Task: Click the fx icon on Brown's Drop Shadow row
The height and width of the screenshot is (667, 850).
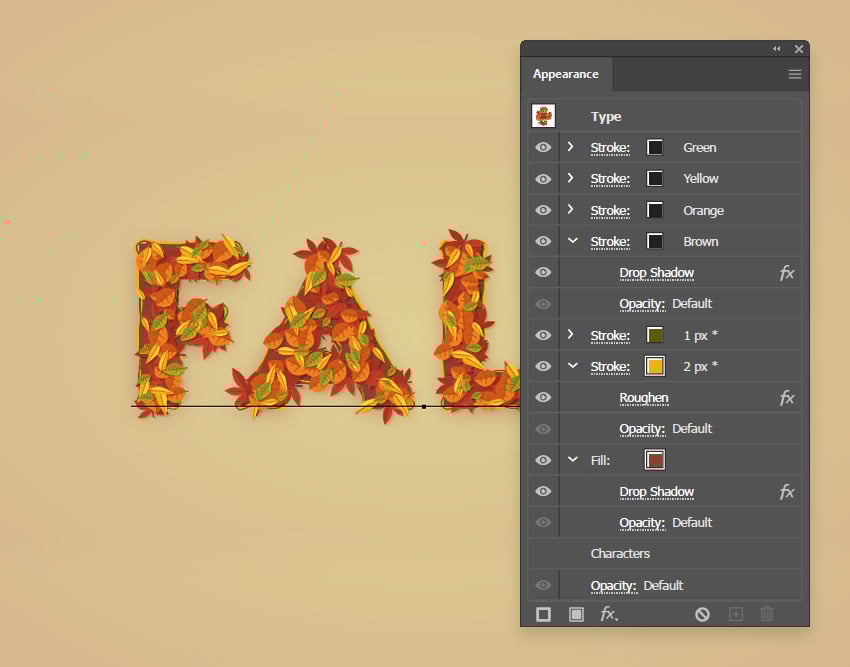Action: pyautogui.click(x=787, y=272)
